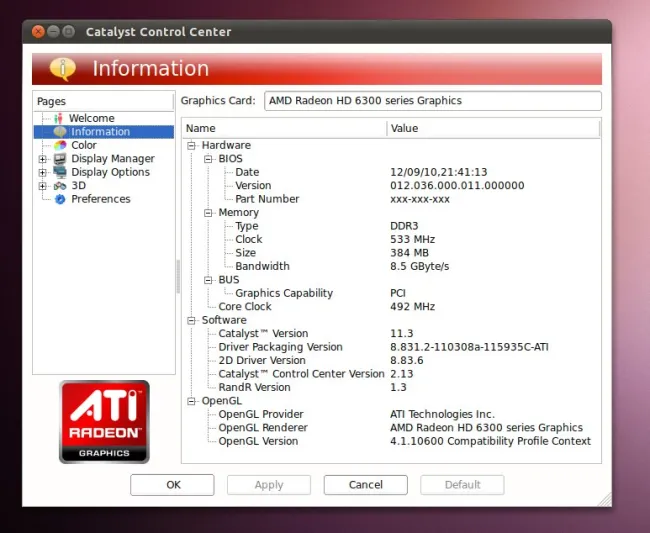Select the 2D Driver Version row
Image resolution: width=650 pixels, height=533 pixels.
(x=391, y=361)
